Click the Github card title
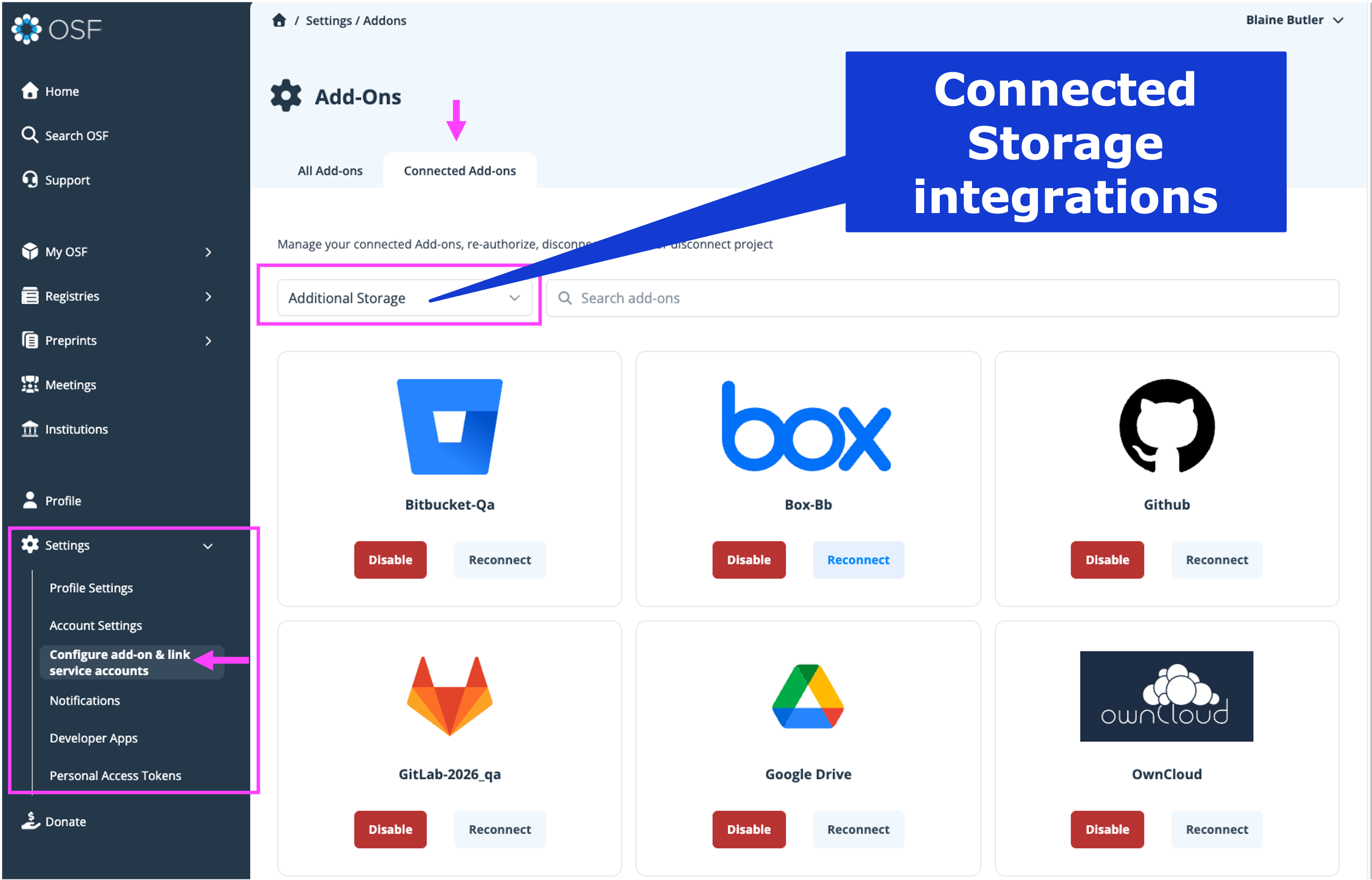1372x880 pixels. point(1166,505)
